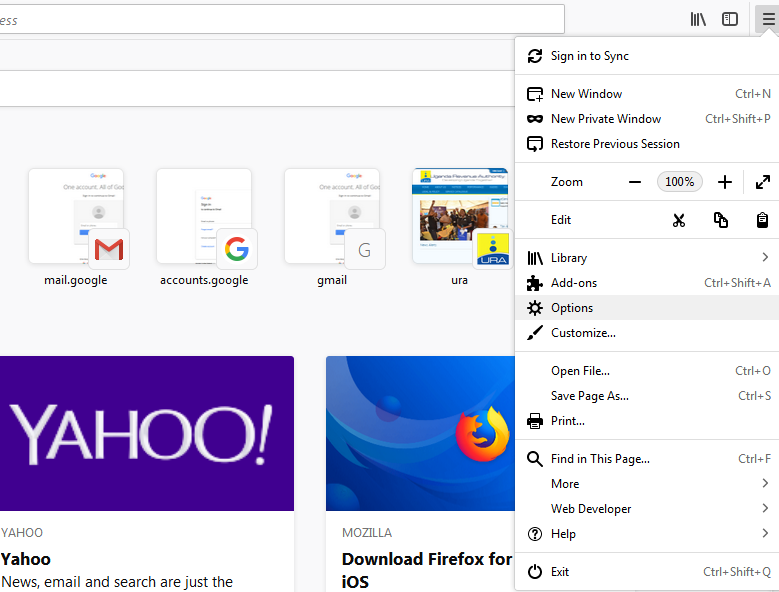Expand the Web Developer submenu arrow
The width and height of the screenshot is (779, 592).
[765, 508]
